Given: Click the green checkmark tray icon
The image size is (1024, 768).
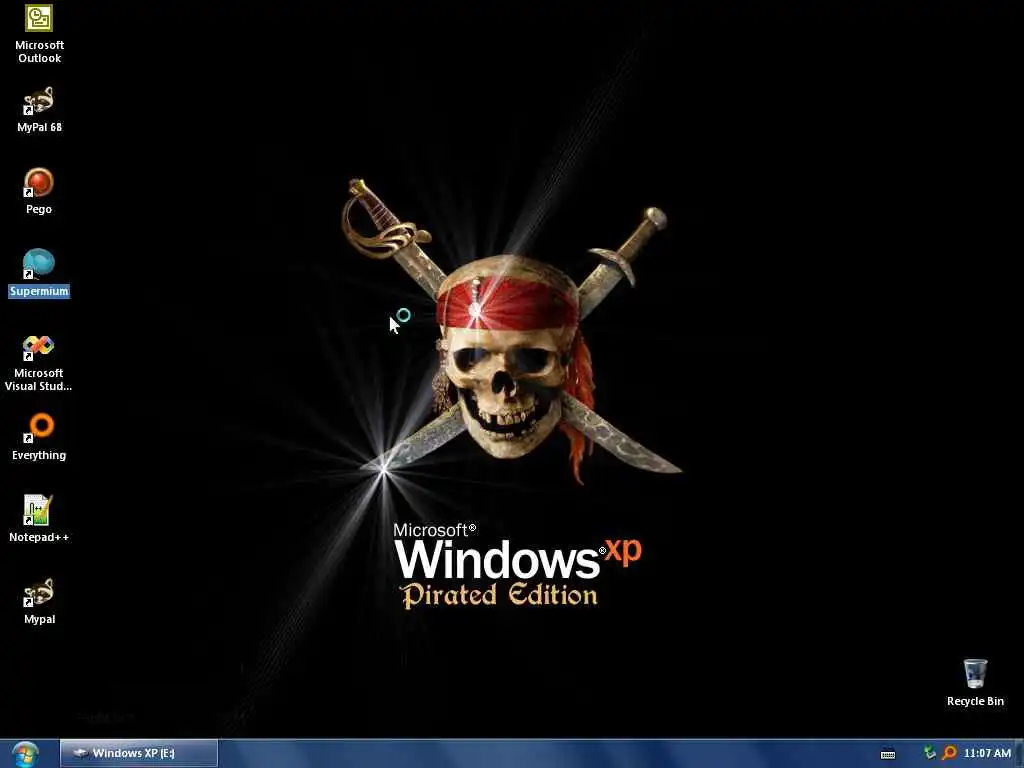Looking at the screenshot, I should [x=930, y=753].
